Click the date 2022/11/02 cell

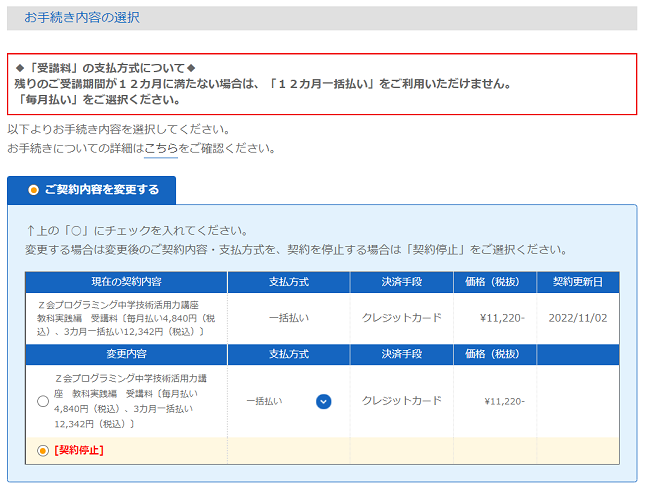click(578, 318)
